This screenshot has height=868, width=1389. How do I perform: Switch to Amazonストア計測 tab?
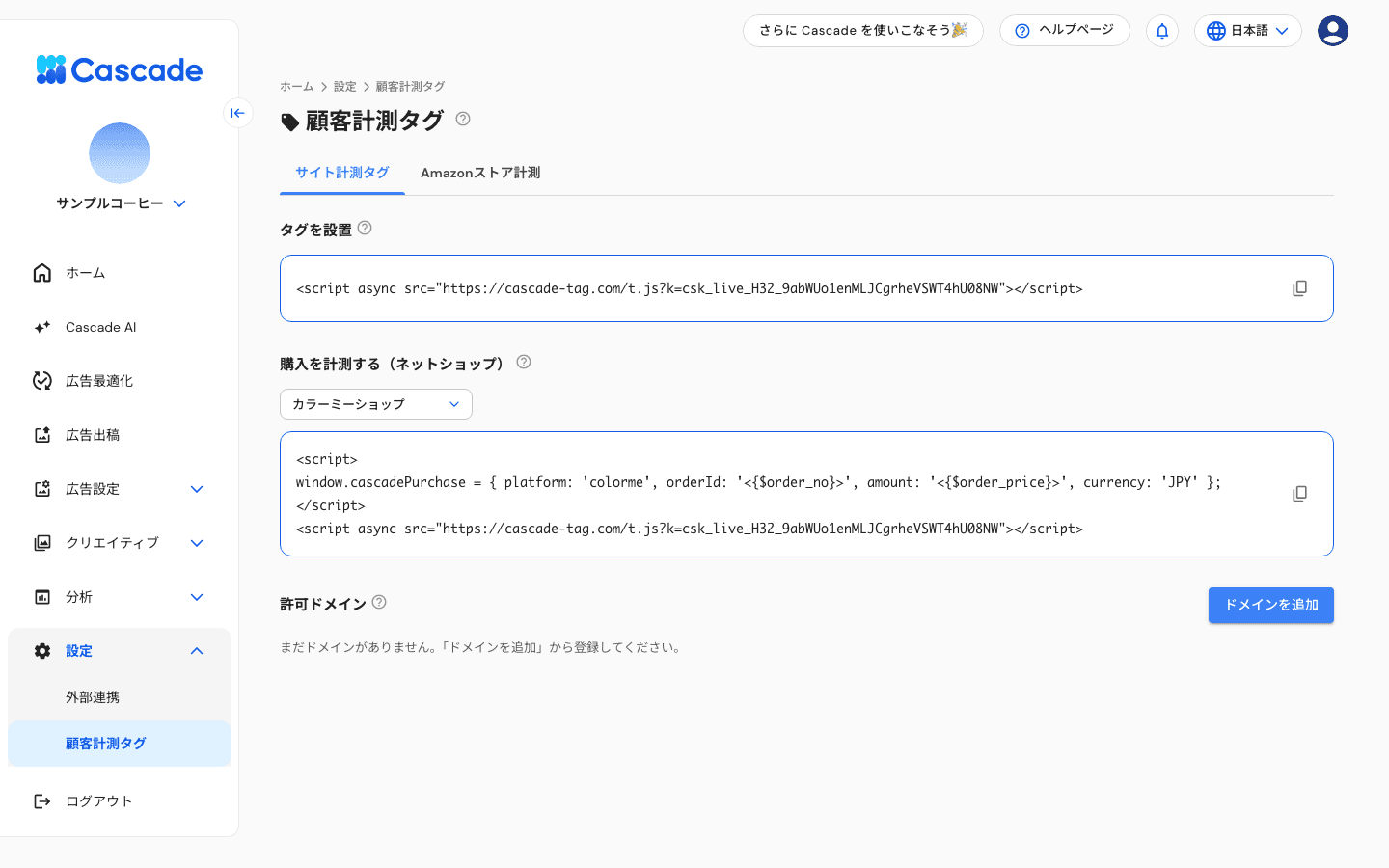point(480,173)
